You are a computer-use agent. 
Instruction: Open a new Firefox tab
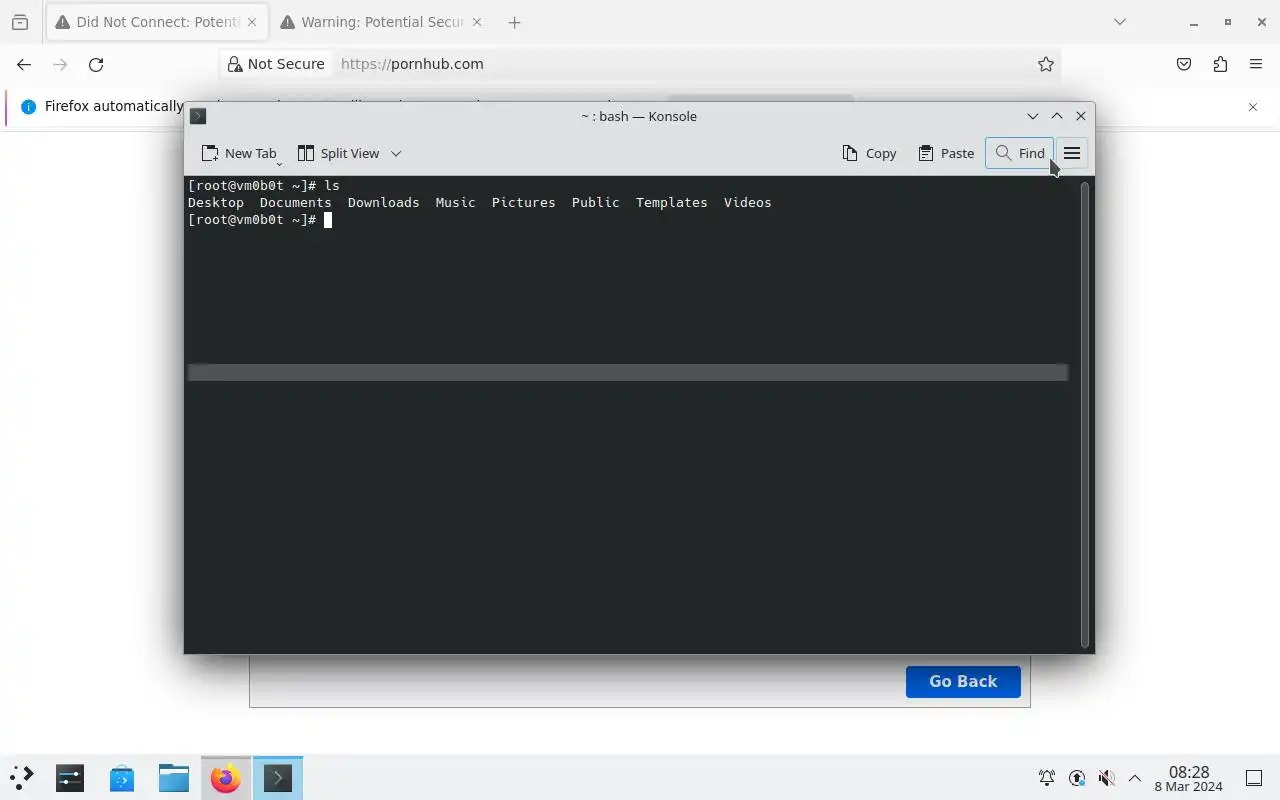tap(514, 22)
